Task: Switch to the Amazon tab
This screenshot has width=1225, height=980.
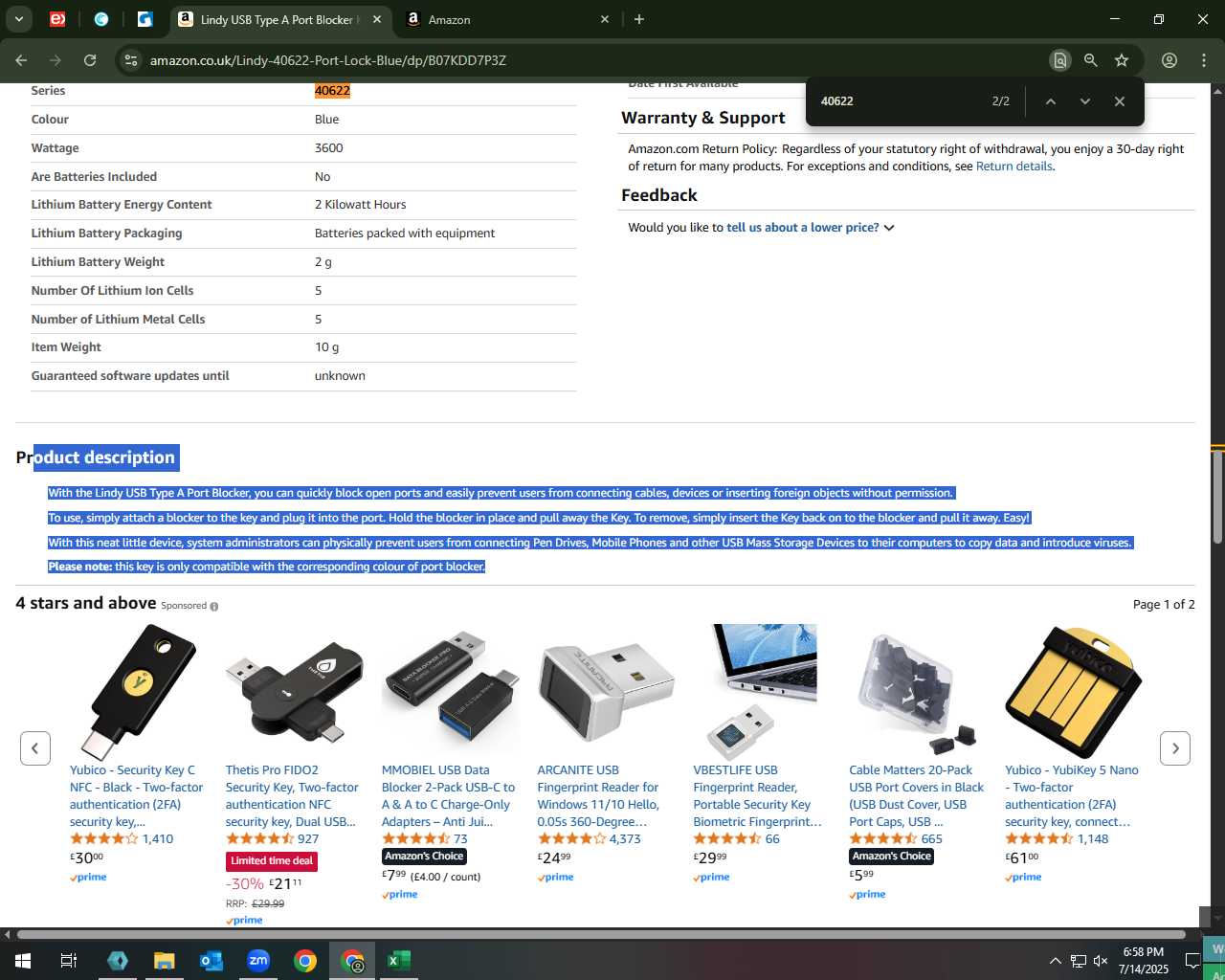Action: (x=507, y=19)
